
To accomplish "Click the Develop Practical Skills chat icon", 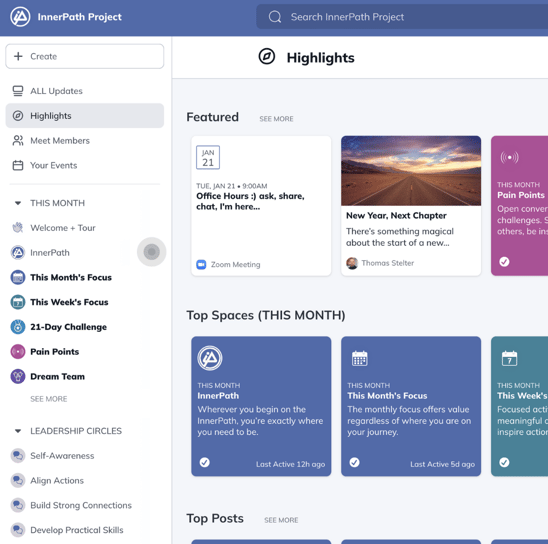I will pyautogui.click(x=18, y=530).
